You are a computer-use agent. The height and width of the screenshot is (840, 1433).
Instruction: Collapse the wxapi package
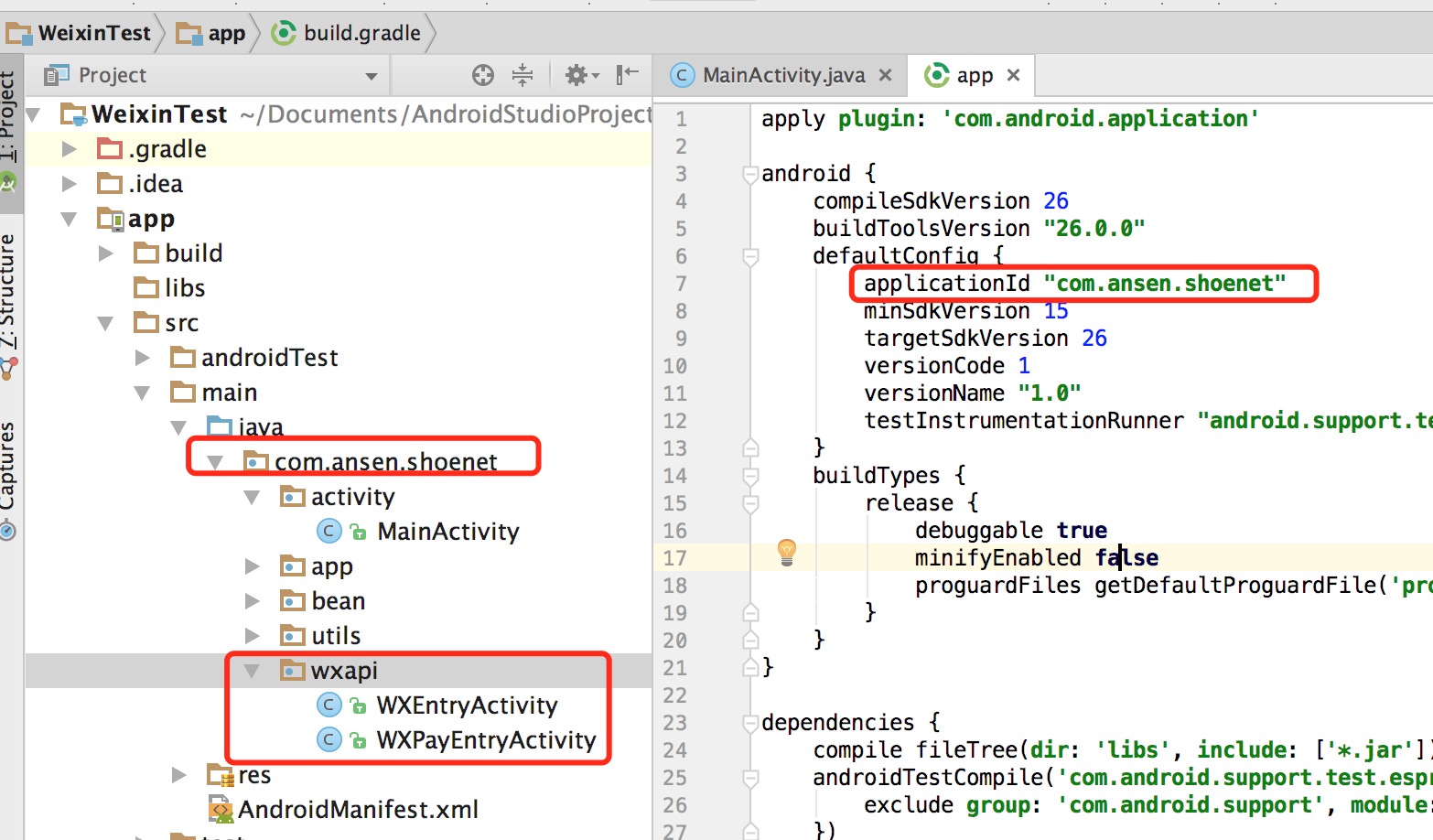pos(253,671)
